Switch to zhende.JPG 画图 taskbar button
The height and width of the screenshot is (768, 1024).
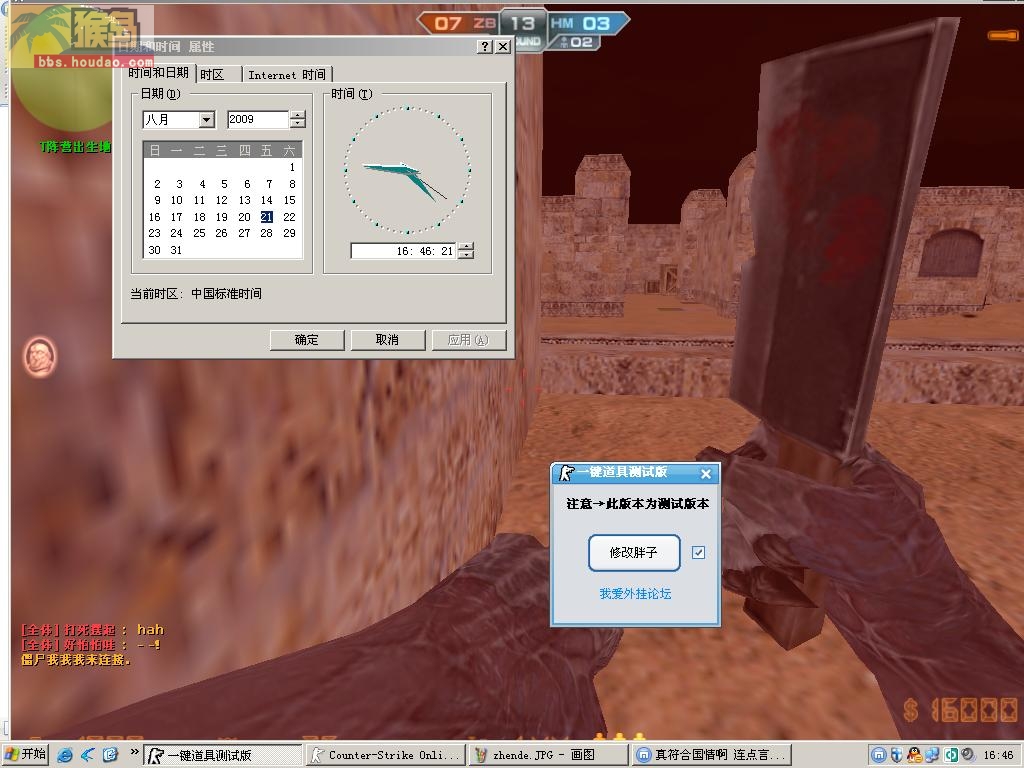548,755
